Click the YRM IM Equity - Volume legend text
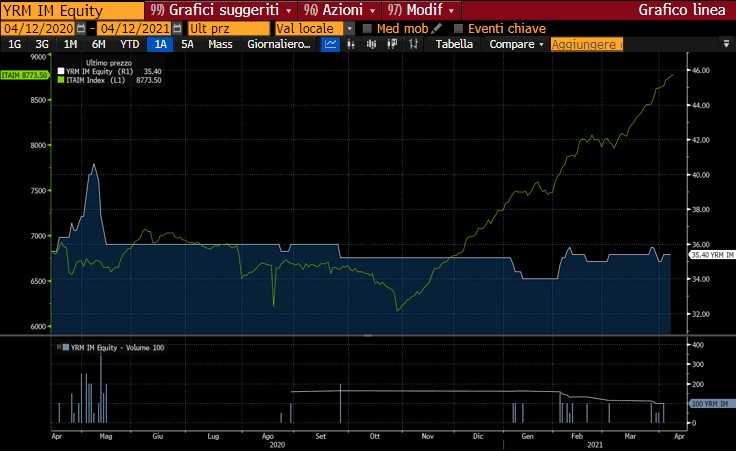 117,348
